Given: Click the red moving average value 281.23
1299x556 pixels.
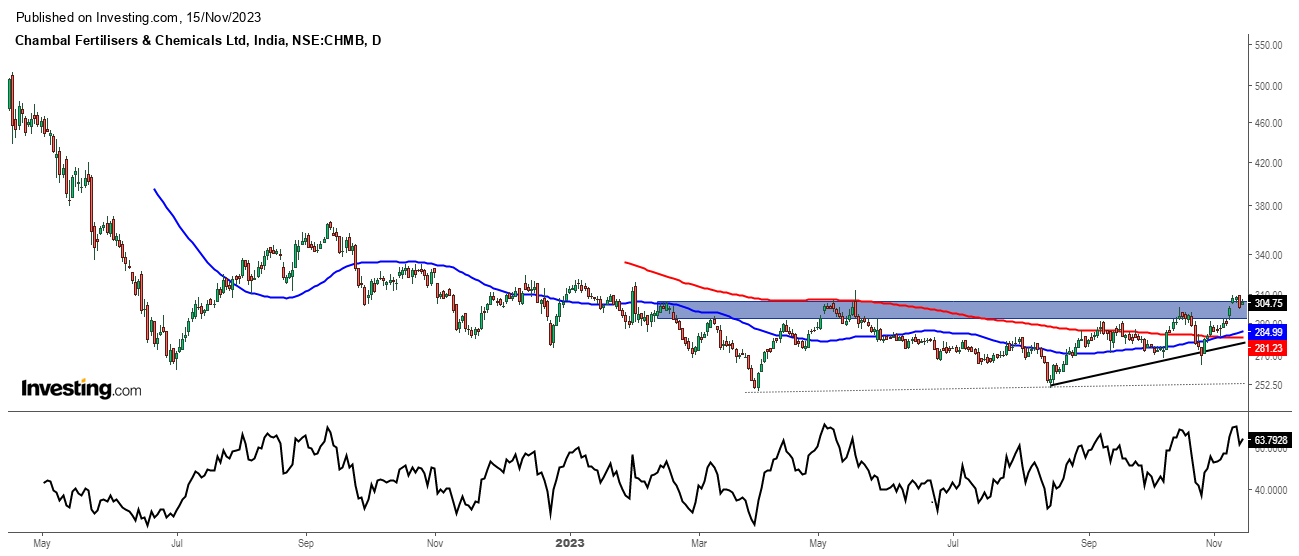Looking at the screenshot, I should coord(1268,348).
